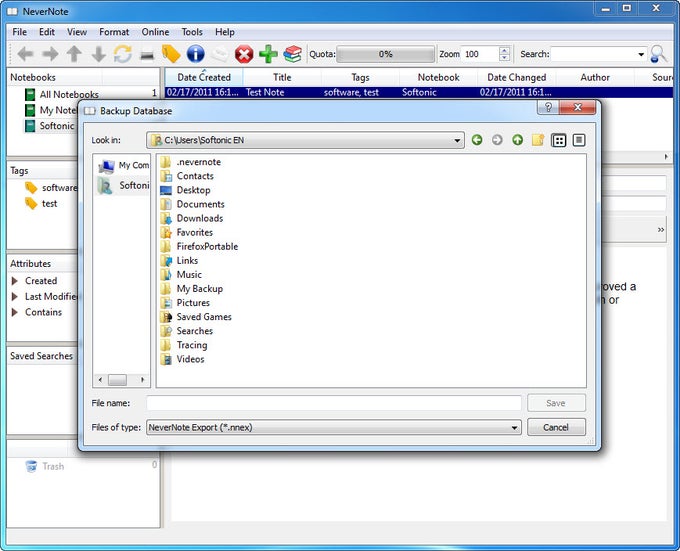Select Softonic user folder in sidebar
Screen dimensions: 680x551
point(123,186)
